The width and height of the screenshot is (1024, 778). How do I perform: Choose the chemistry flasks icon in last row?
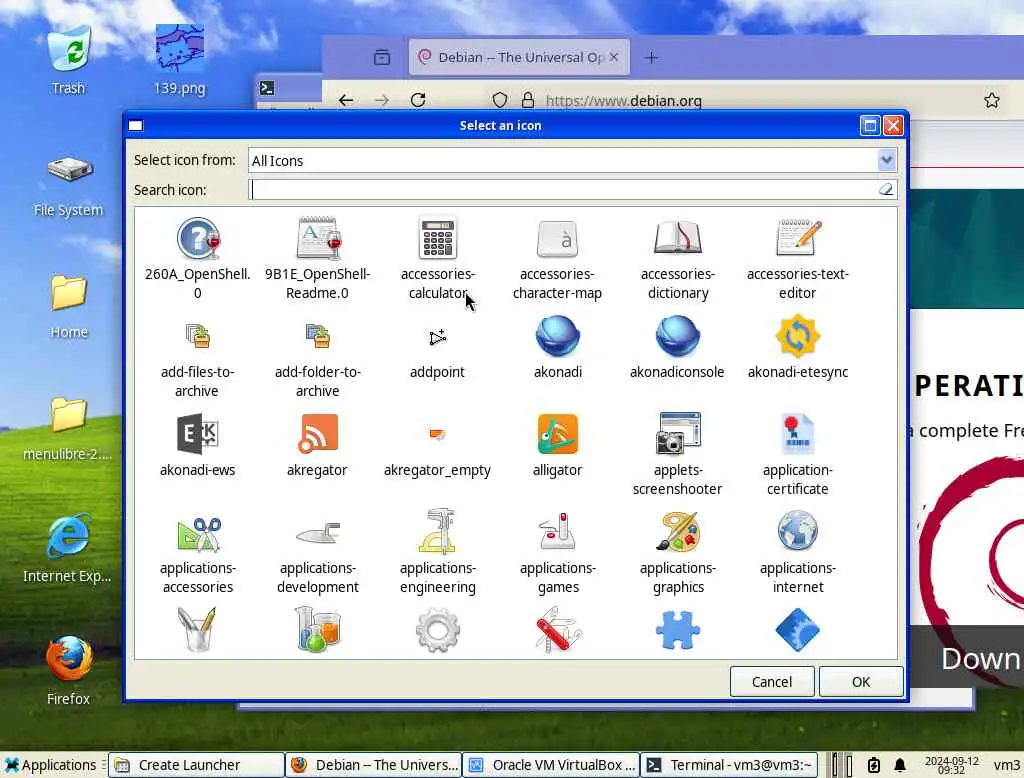[x=318, y=630]
